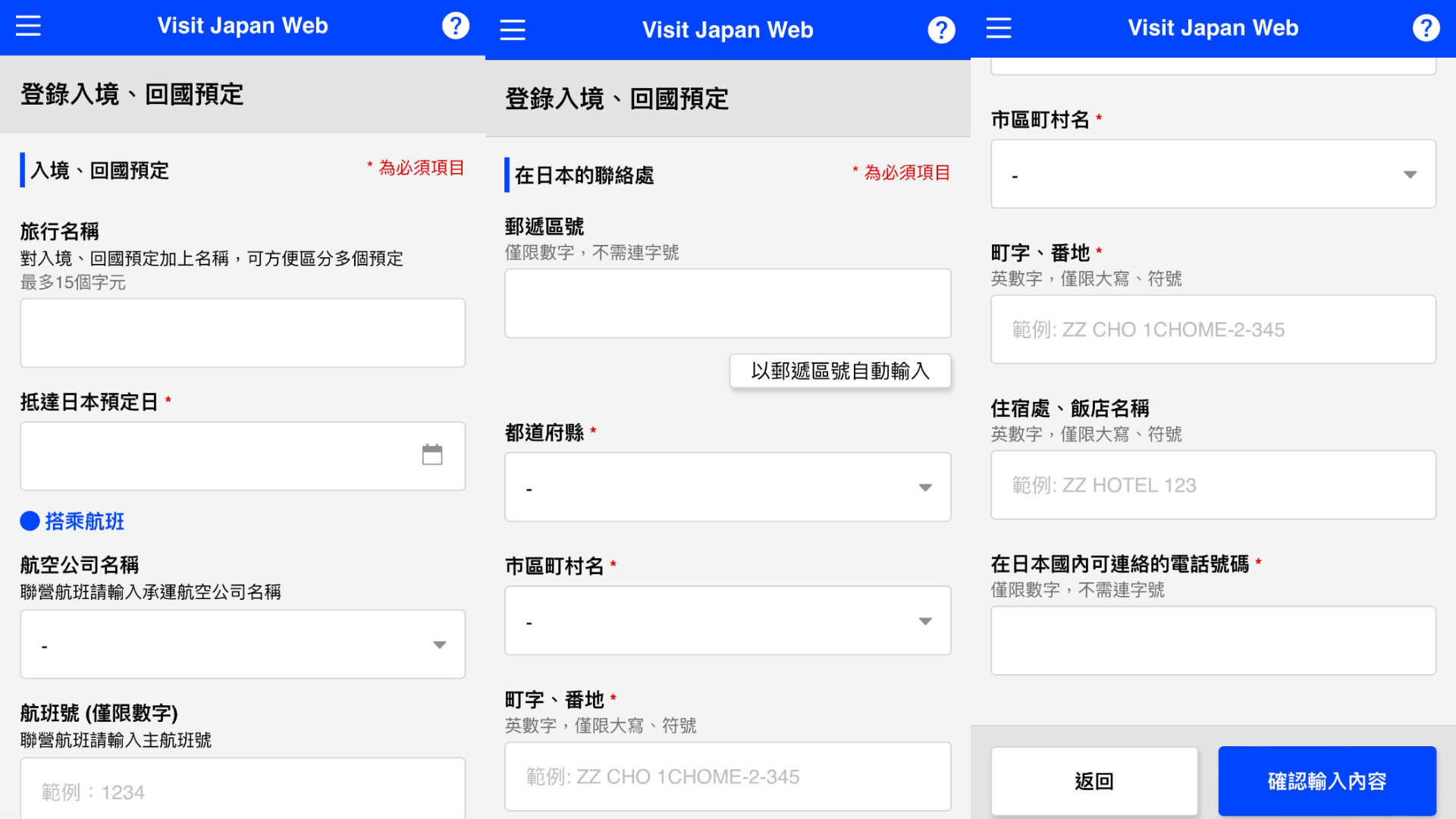Open hamburger menu in left screen
Image resolution: width=1456 pixels, height=819 pixels.
click(x=28, y=26)
